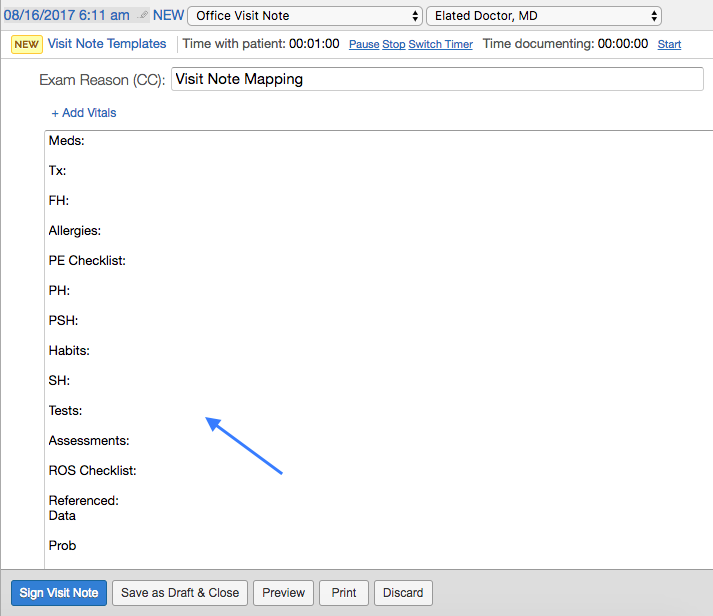Place cursor on the Allergies: line
Screen dimensions: 713x616
coord(75,231)
